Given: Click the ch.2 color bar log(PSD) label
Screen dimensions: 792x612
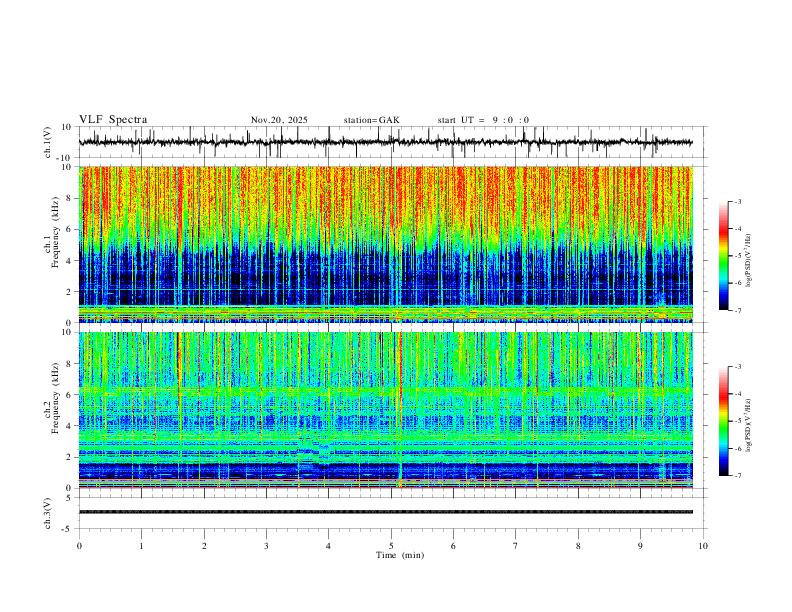Looking at the screenshot, I should coord(749,425).
